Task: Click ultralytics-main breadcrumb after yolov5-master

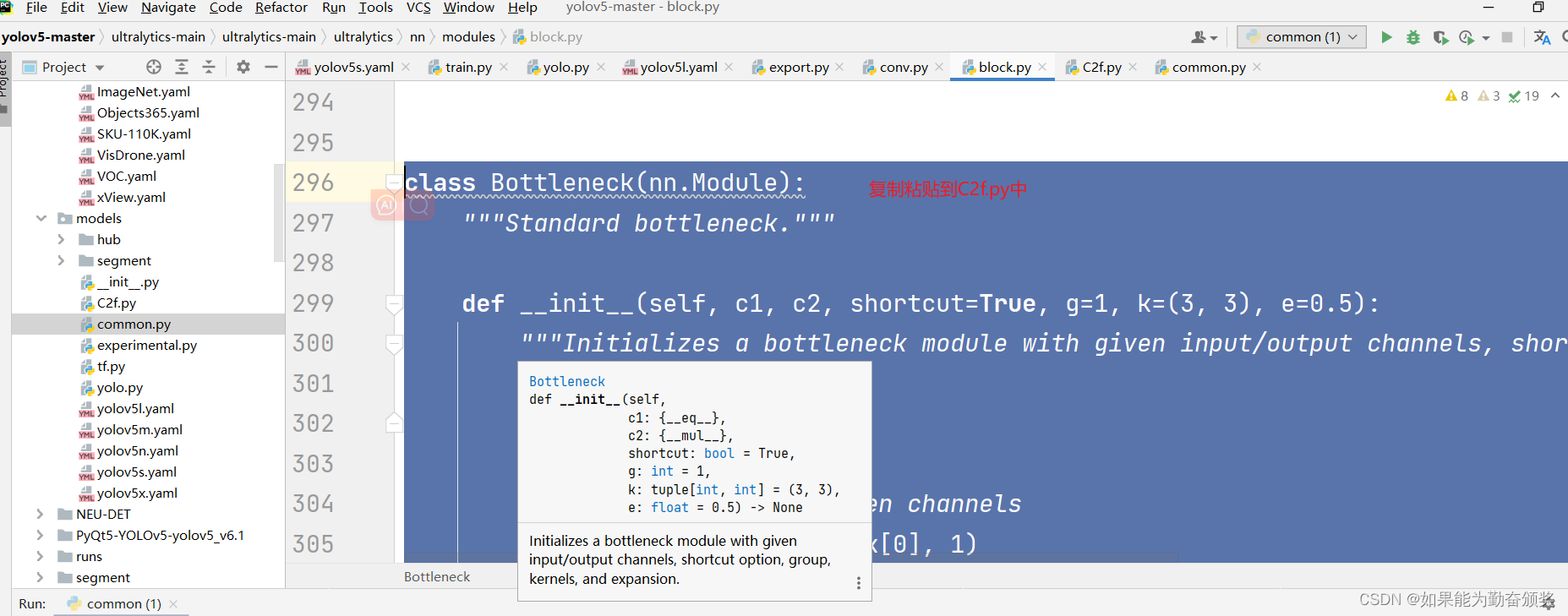Action: 158,37
